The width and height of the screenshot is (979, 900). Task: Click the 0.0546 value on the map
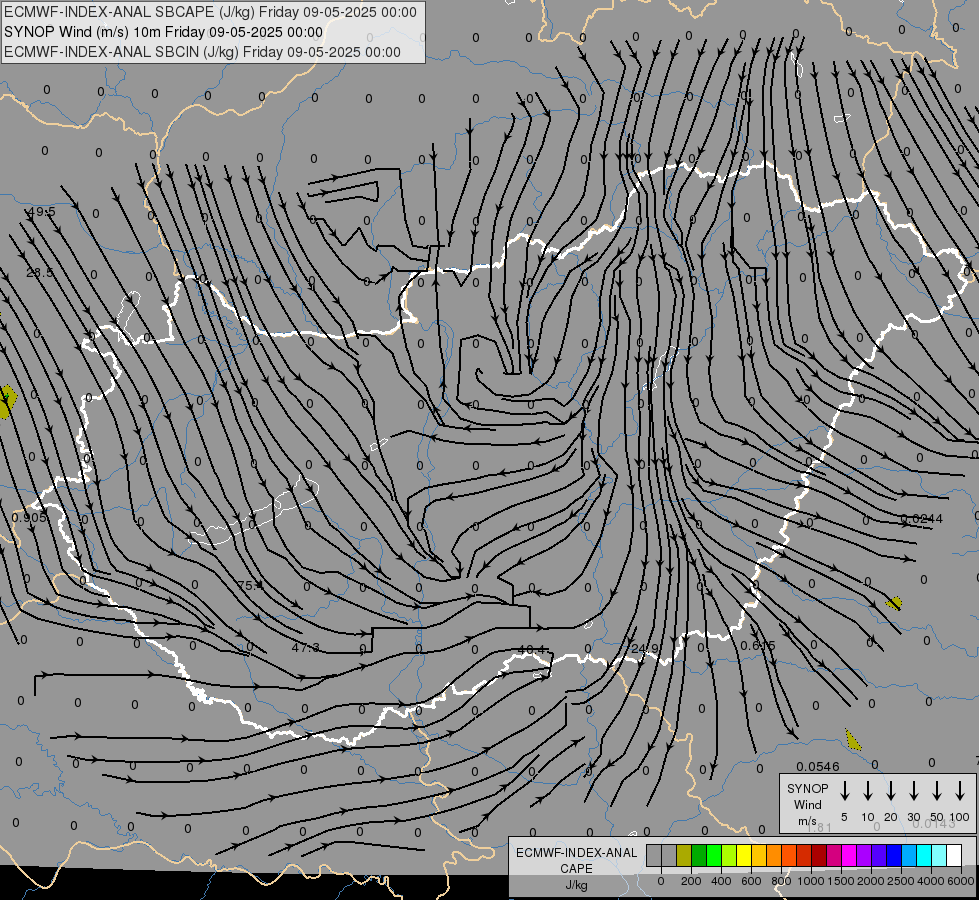(818, 766)
